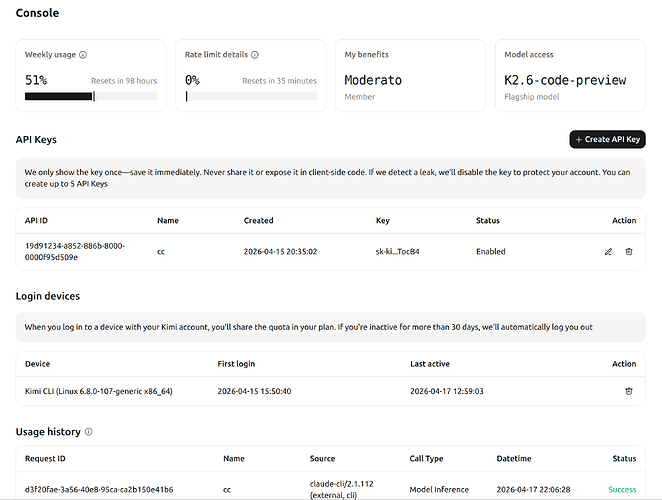Click the Enabled status cell
Screen dimensions: 662x500
pyautogui.click(x=491, y=252)
